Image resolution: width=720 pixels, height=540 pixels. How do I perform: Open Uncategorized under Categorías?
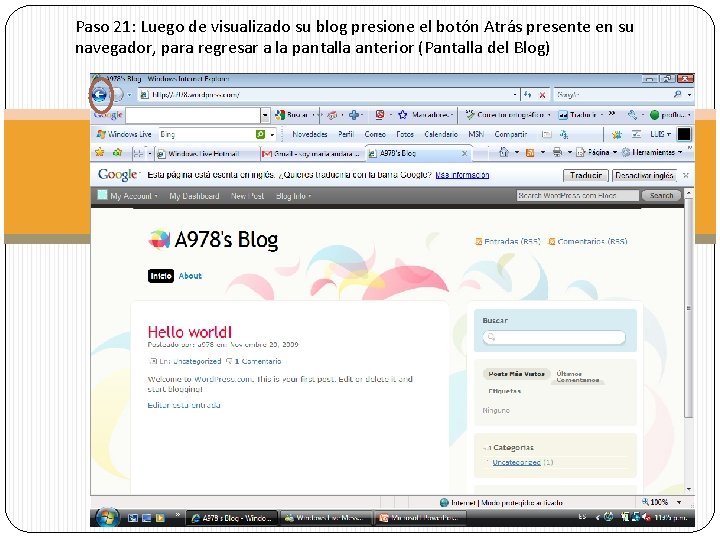(x=516, y=462)
